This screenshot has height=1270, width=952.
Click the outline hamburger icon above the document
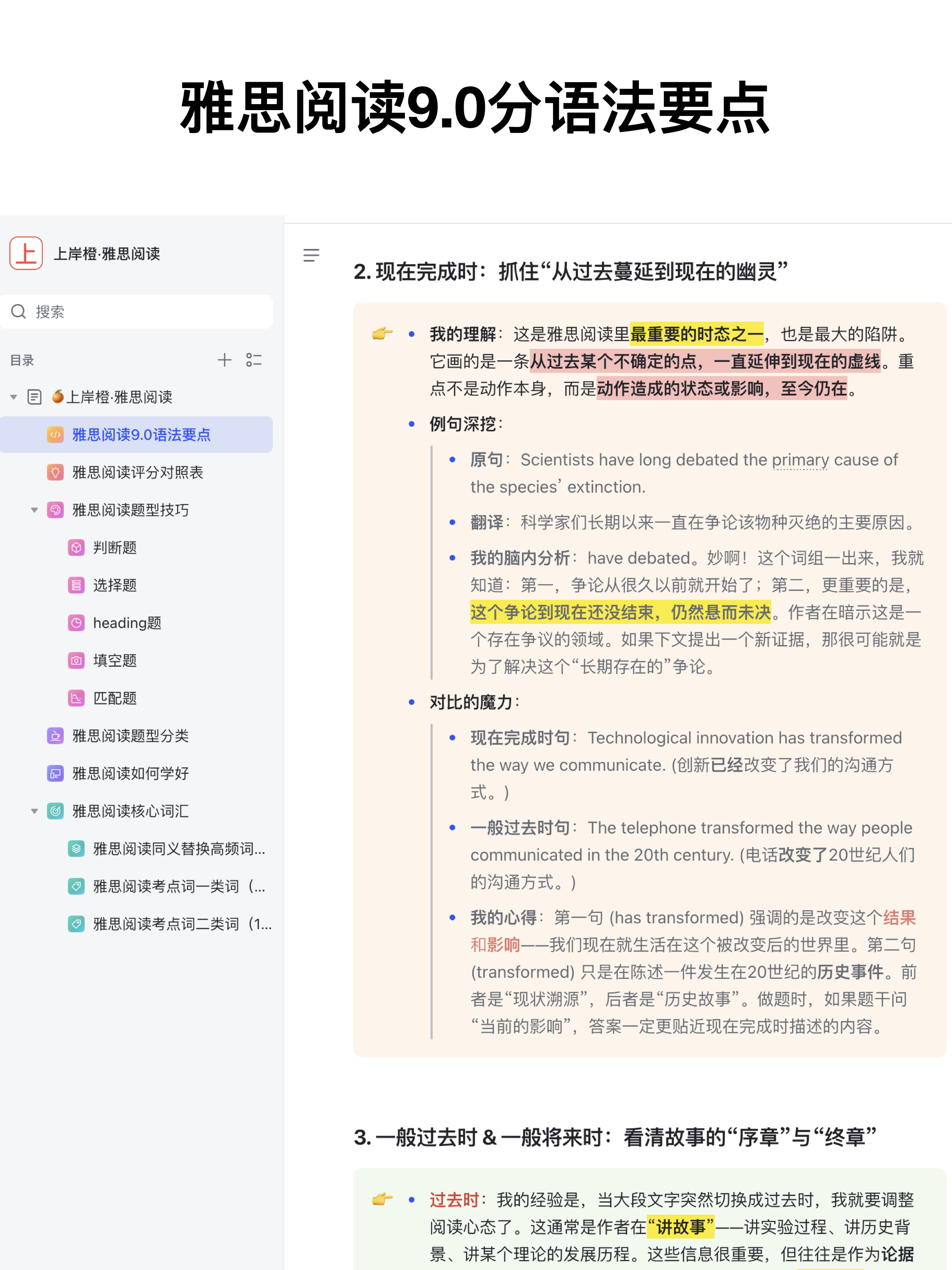coord(311,256)
